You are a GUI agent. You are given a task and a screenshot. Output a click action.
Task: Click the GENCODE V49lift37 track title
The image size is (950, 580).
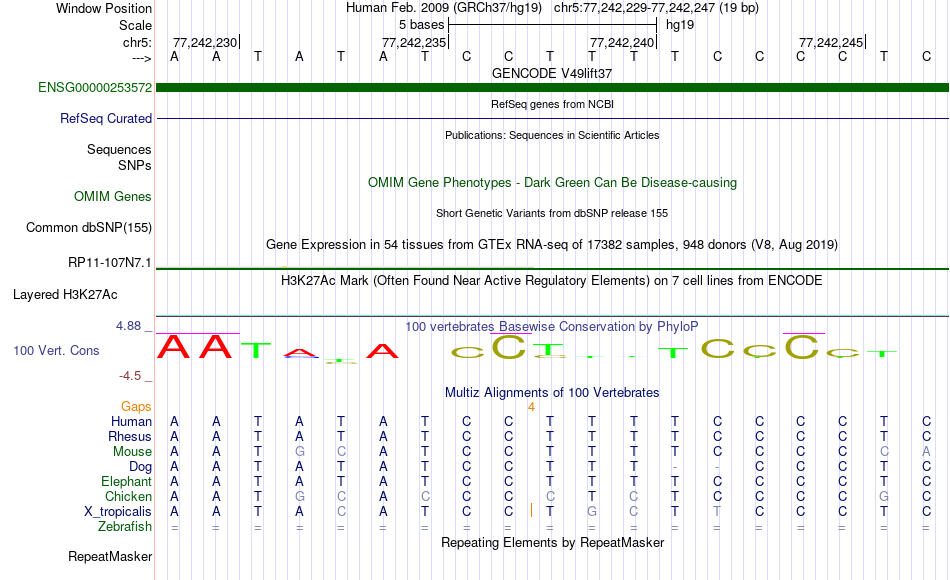(552, 73)
